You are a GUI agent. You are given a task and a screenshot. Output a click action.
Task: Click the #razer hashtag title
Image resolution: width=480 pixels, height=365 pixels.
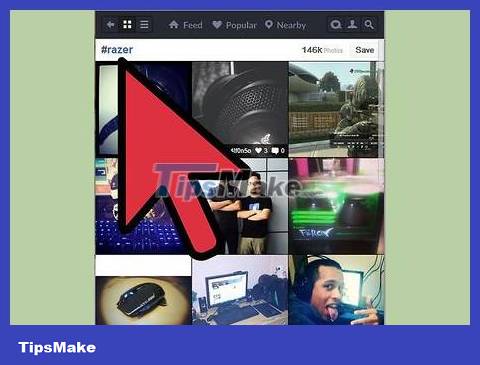tap(117, 50)
